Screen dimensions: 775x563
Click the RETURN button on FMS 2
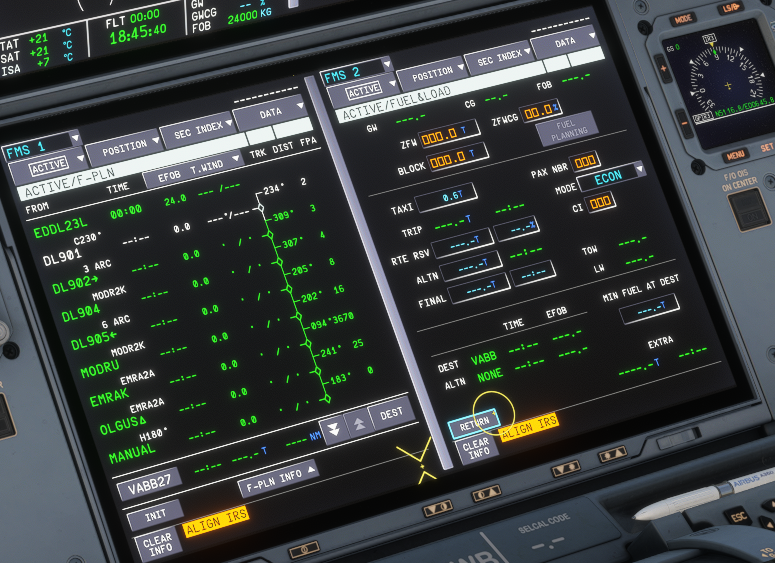[474, 423]
